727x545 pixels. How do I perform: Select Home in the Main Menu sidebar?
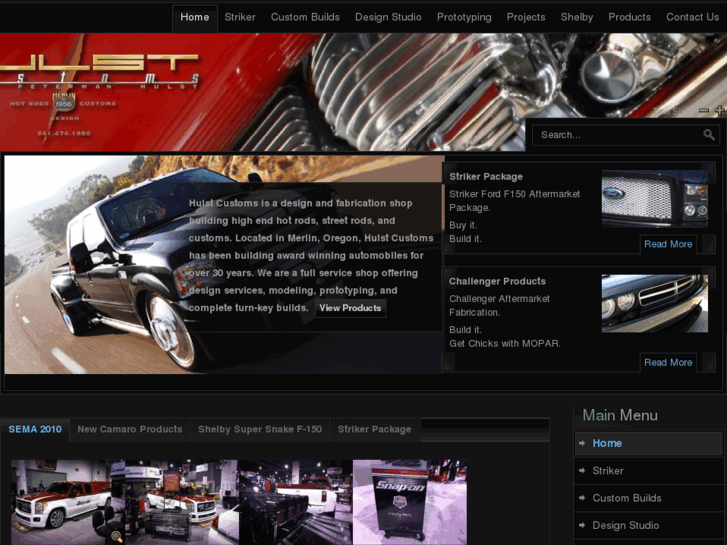pos(648,443)
